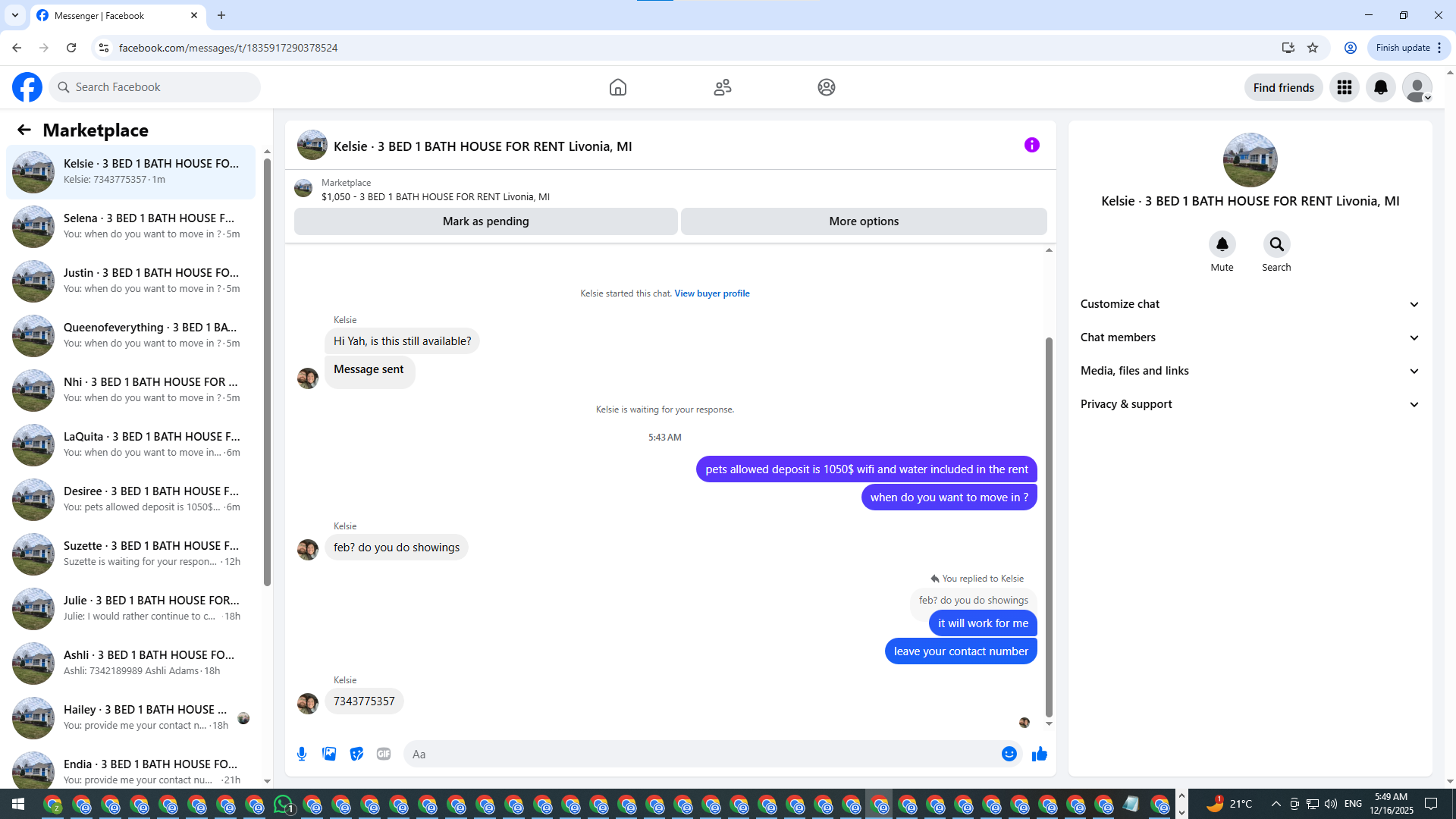Send a thumbs-up like
The width and height of the screenshot is (1456, 819).
click(x=1040, y=754)
